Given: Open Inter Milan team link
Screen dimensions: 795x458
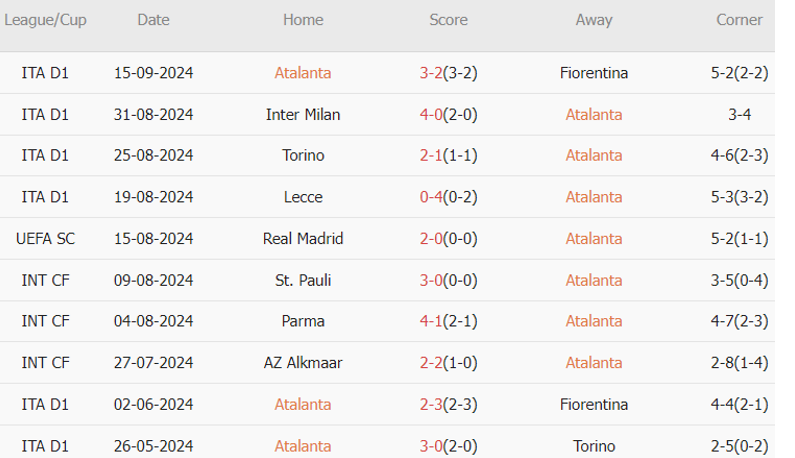Looking at the screenshot, I should [303, 114].
